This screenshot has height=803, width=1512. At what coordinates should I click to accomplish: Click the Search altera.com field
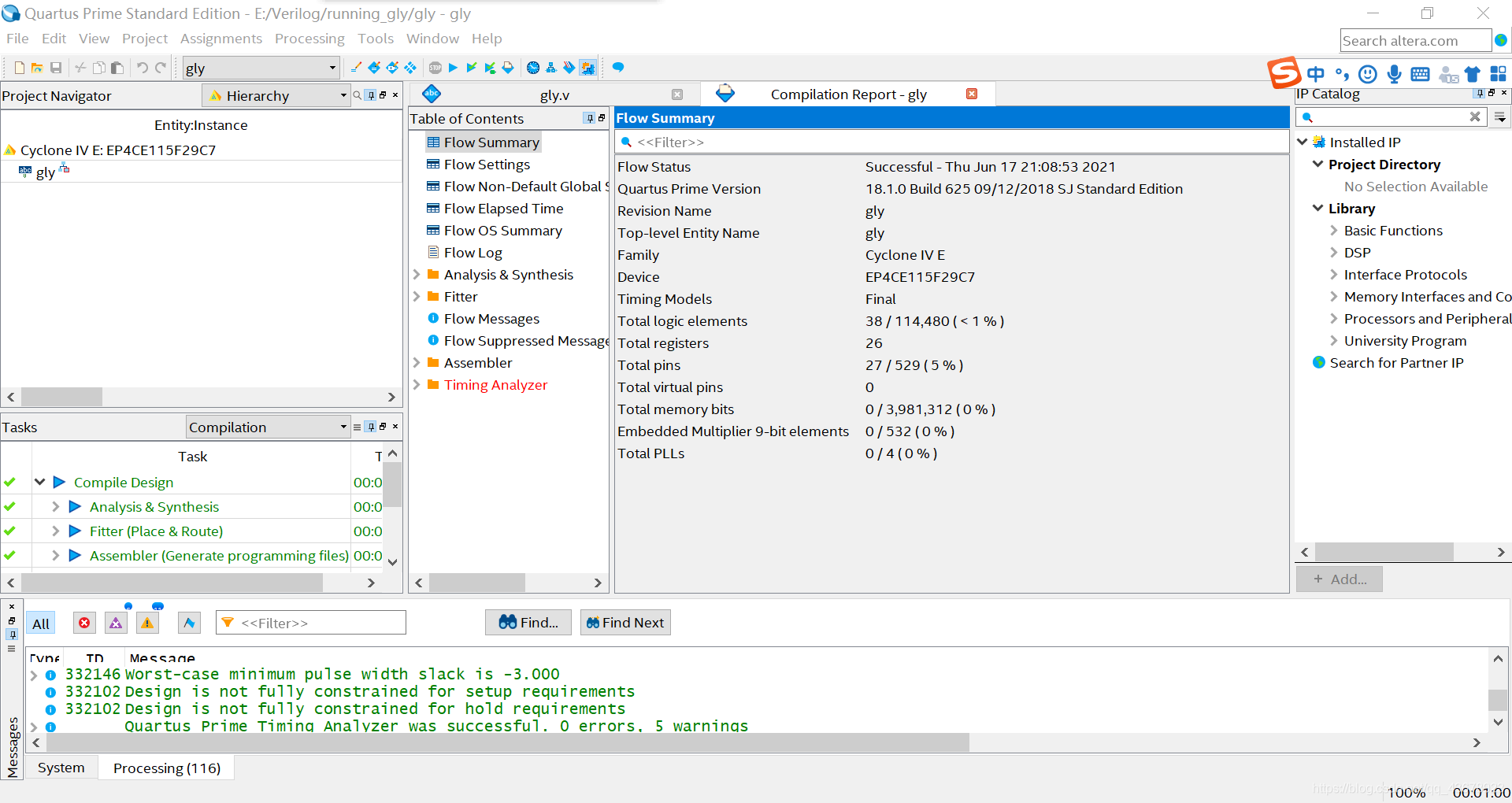1415,40
